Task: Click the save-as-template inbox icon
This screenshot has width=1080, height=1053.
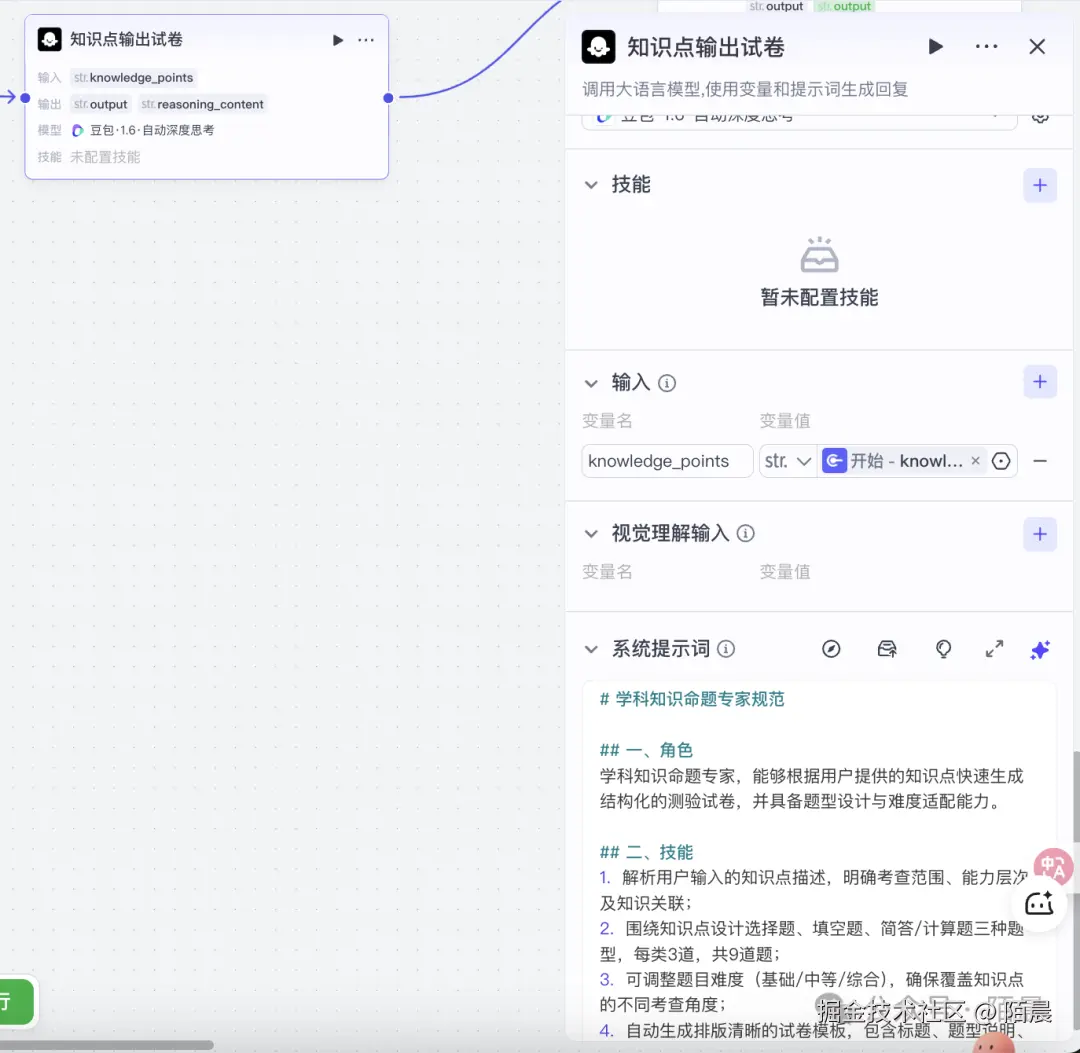Action: [887, 649]
